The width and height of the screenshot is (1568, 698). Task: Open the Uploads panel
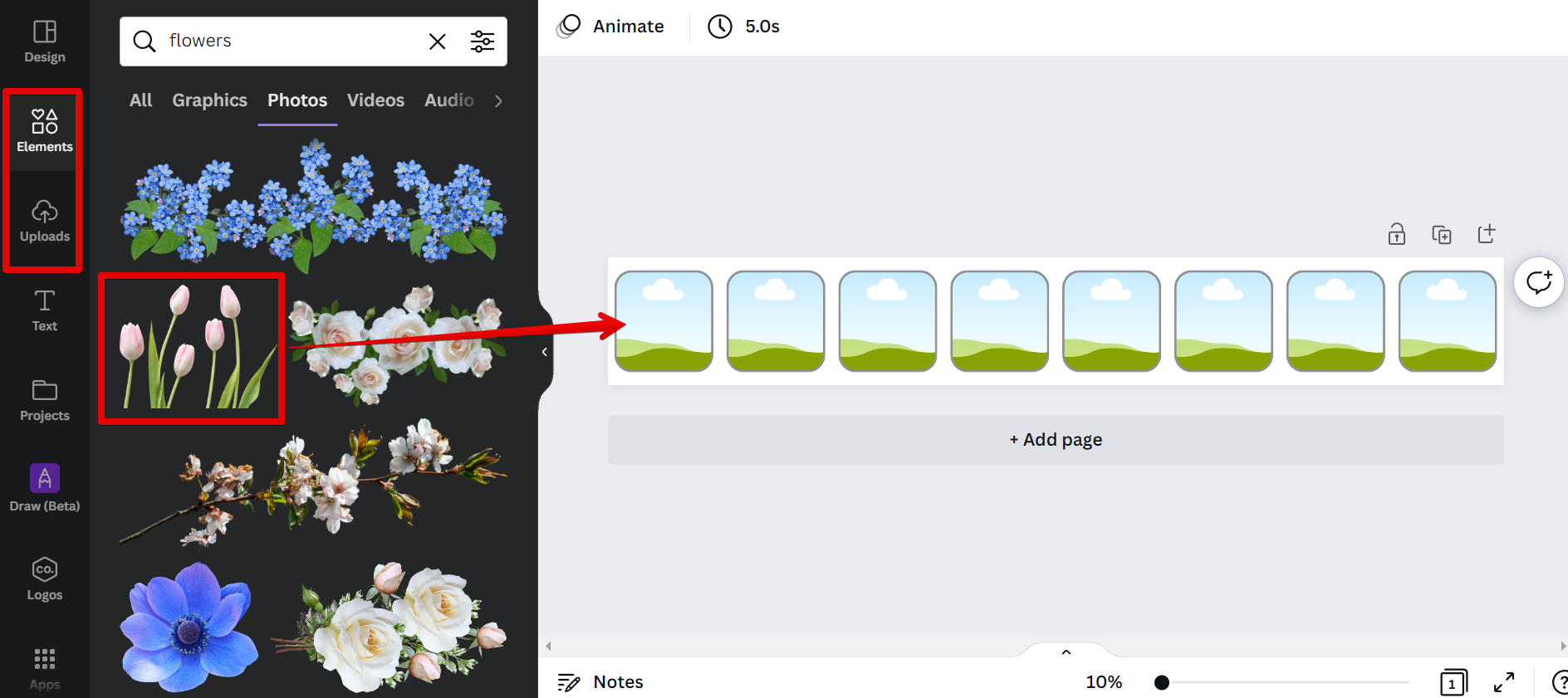[x=45, y=221]
